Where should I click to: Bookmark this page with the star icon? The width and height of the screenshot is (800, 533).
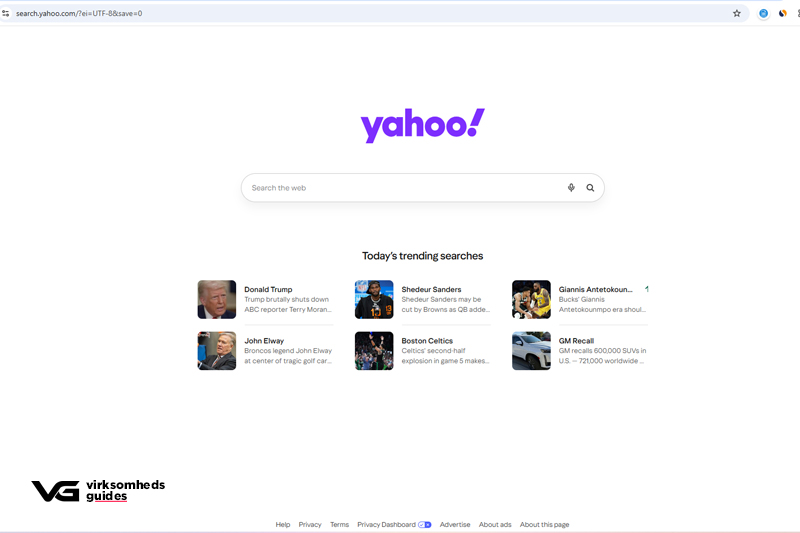[736, 13]
